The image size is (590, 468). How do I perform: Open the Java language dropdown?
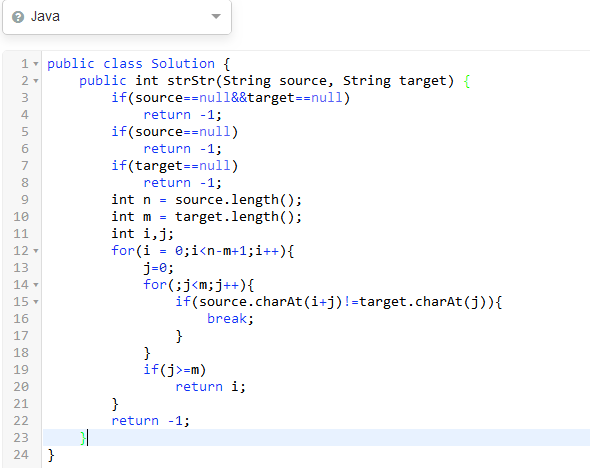pos(117,17)
